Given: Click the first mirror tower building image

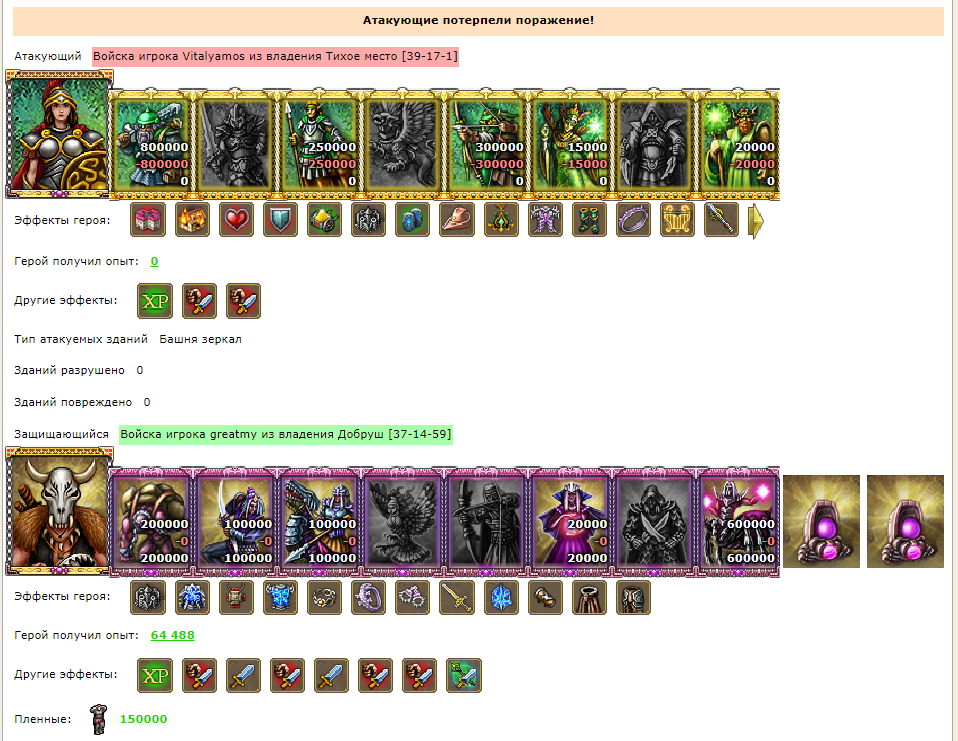Looking at the screenshot, I should pyautogui.click(x=821, y=522).
